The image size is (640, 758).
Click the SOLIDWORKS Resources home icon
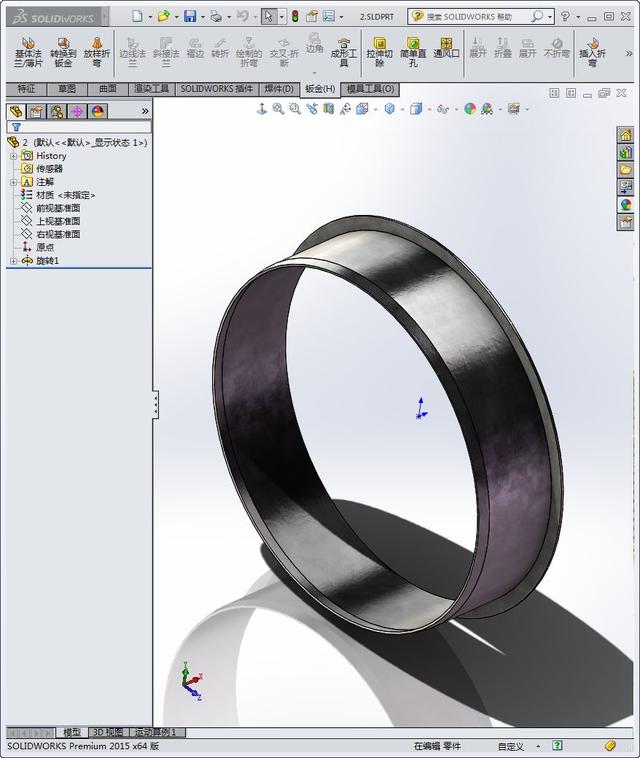pyautogui.click(x=625, y=135)
